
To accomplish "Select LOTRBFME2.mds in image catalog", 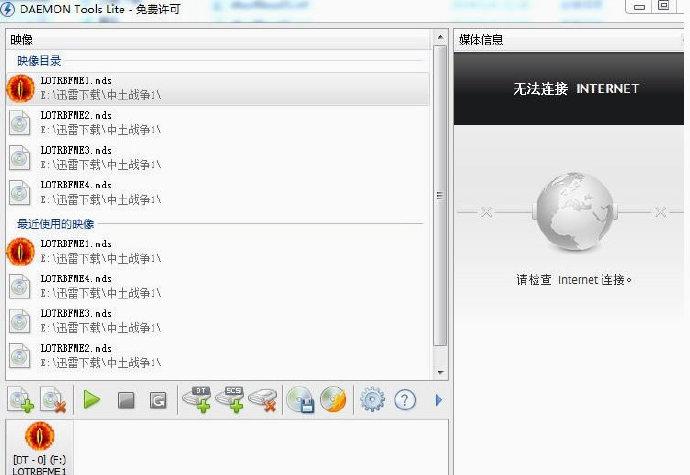I will [x=217, y=123].
